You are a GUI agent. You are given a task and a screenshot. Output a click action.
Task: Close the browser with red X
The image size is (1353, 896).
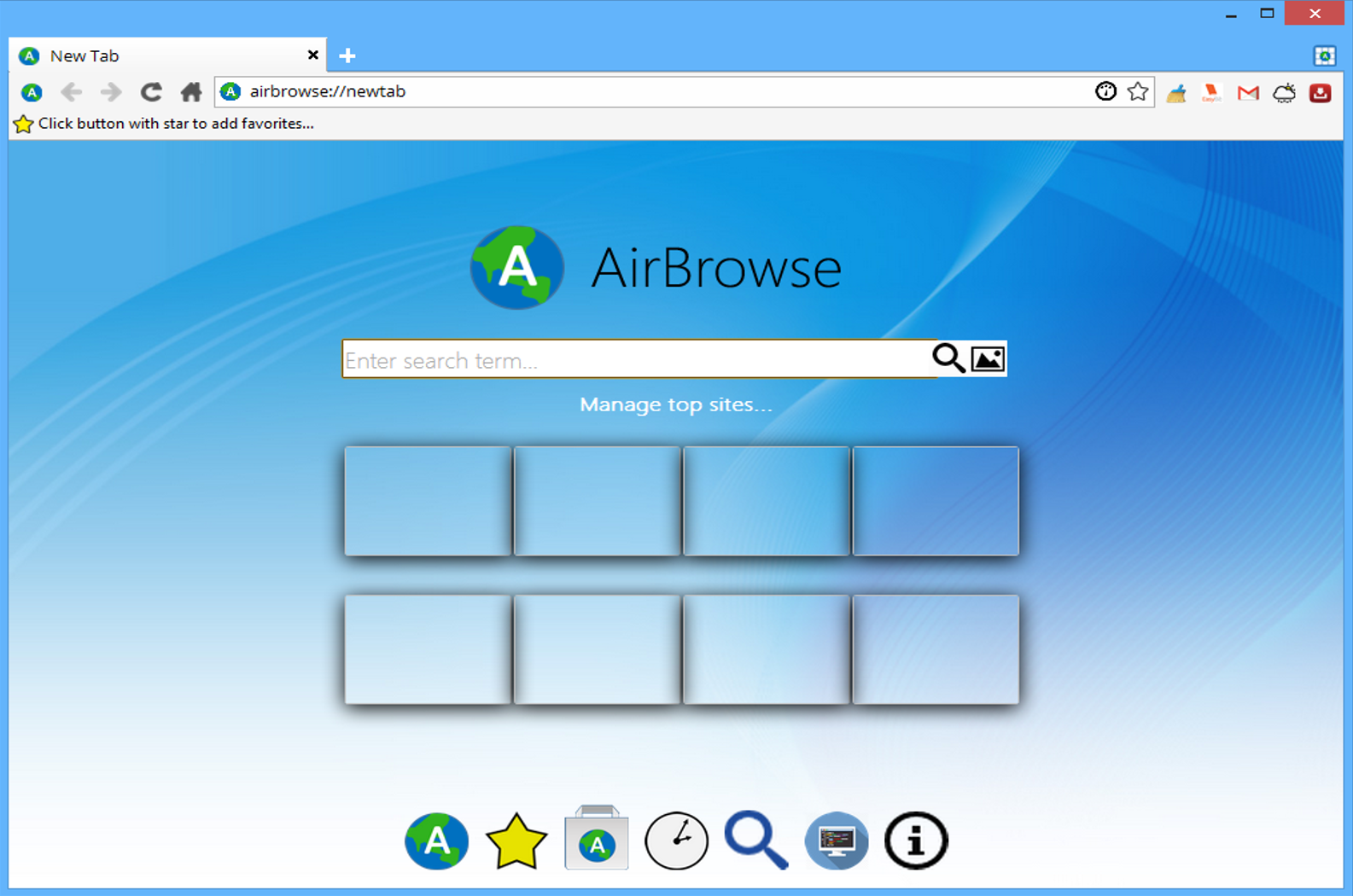click(1315, 14)
